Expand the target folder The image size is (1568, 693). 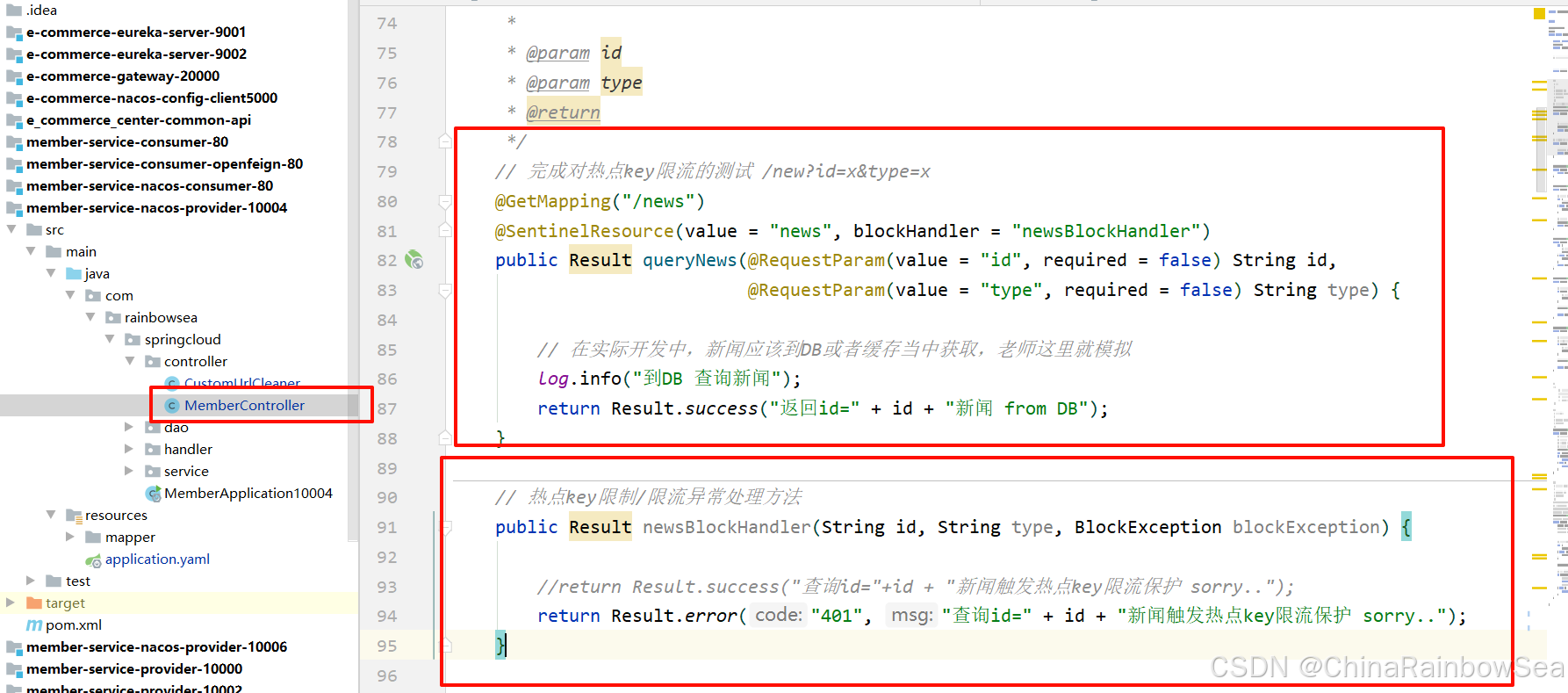(11, 603)
